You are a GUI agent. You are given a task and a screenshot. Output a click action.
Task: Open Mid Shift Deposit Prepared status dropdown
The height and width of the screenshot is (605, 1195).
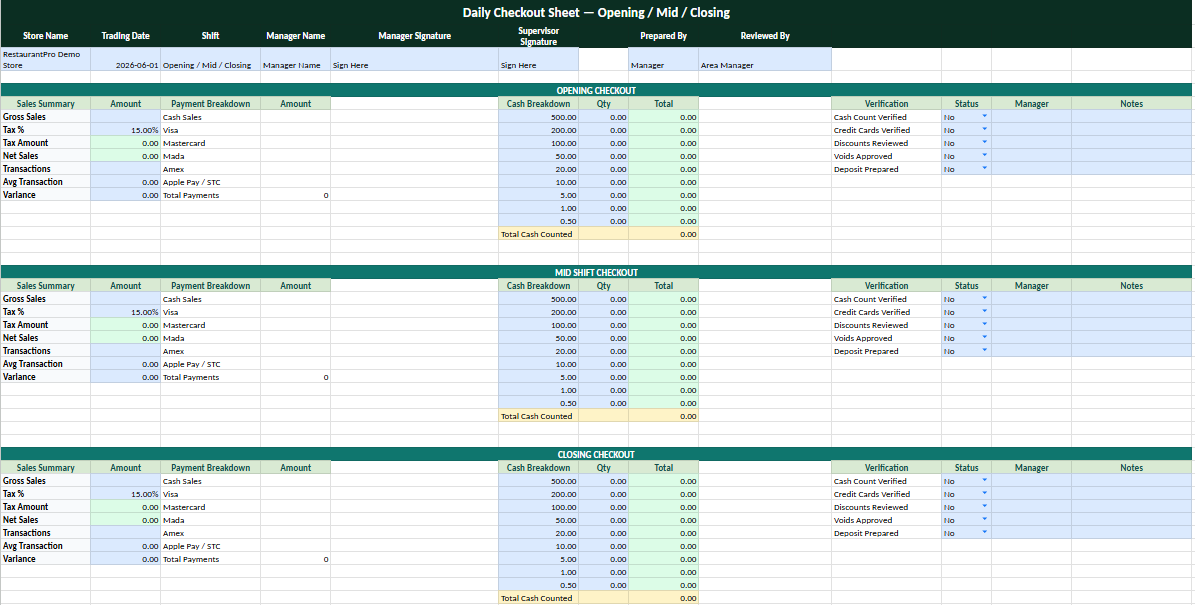[984, 351]
